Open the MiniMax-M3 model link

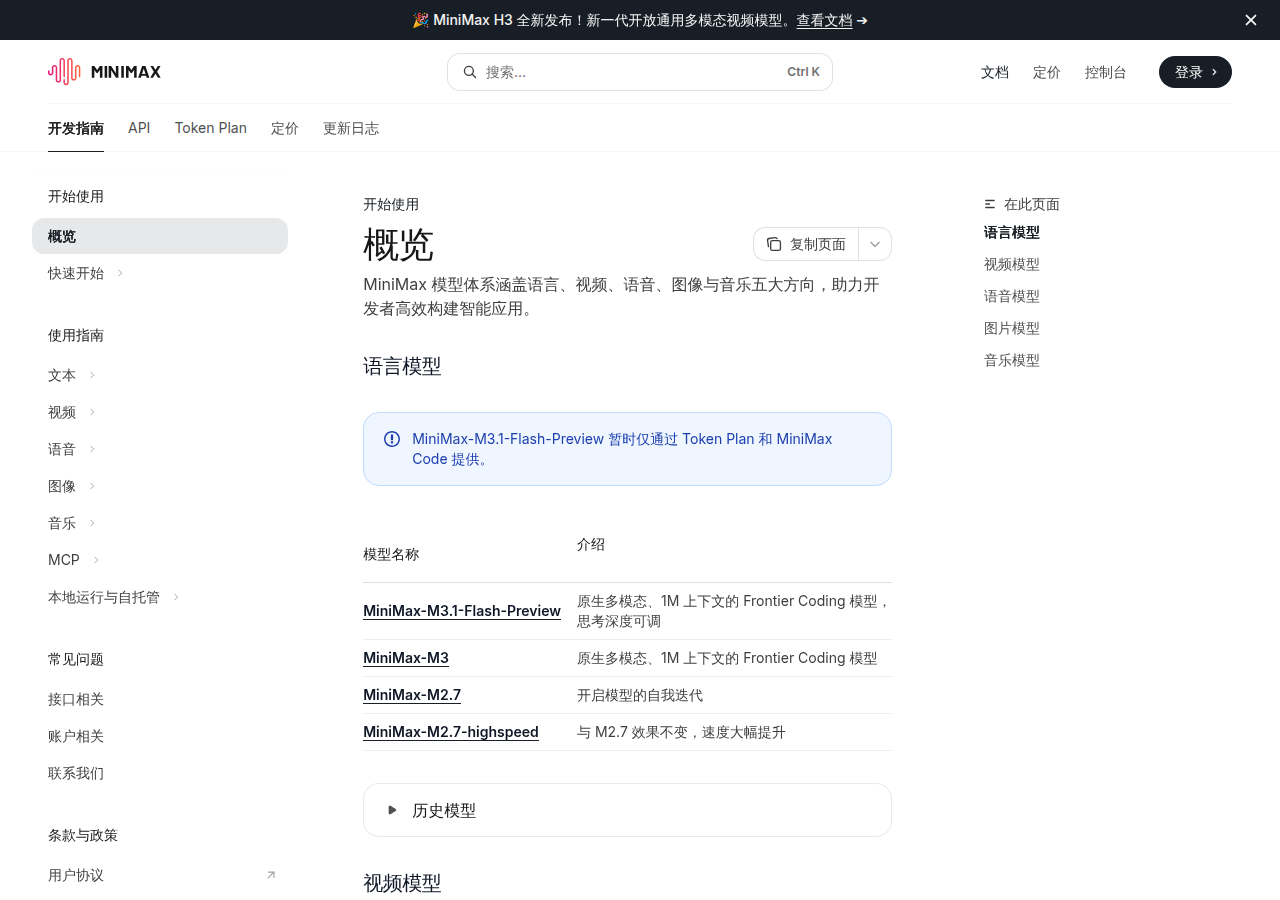[x=406, y=658]
